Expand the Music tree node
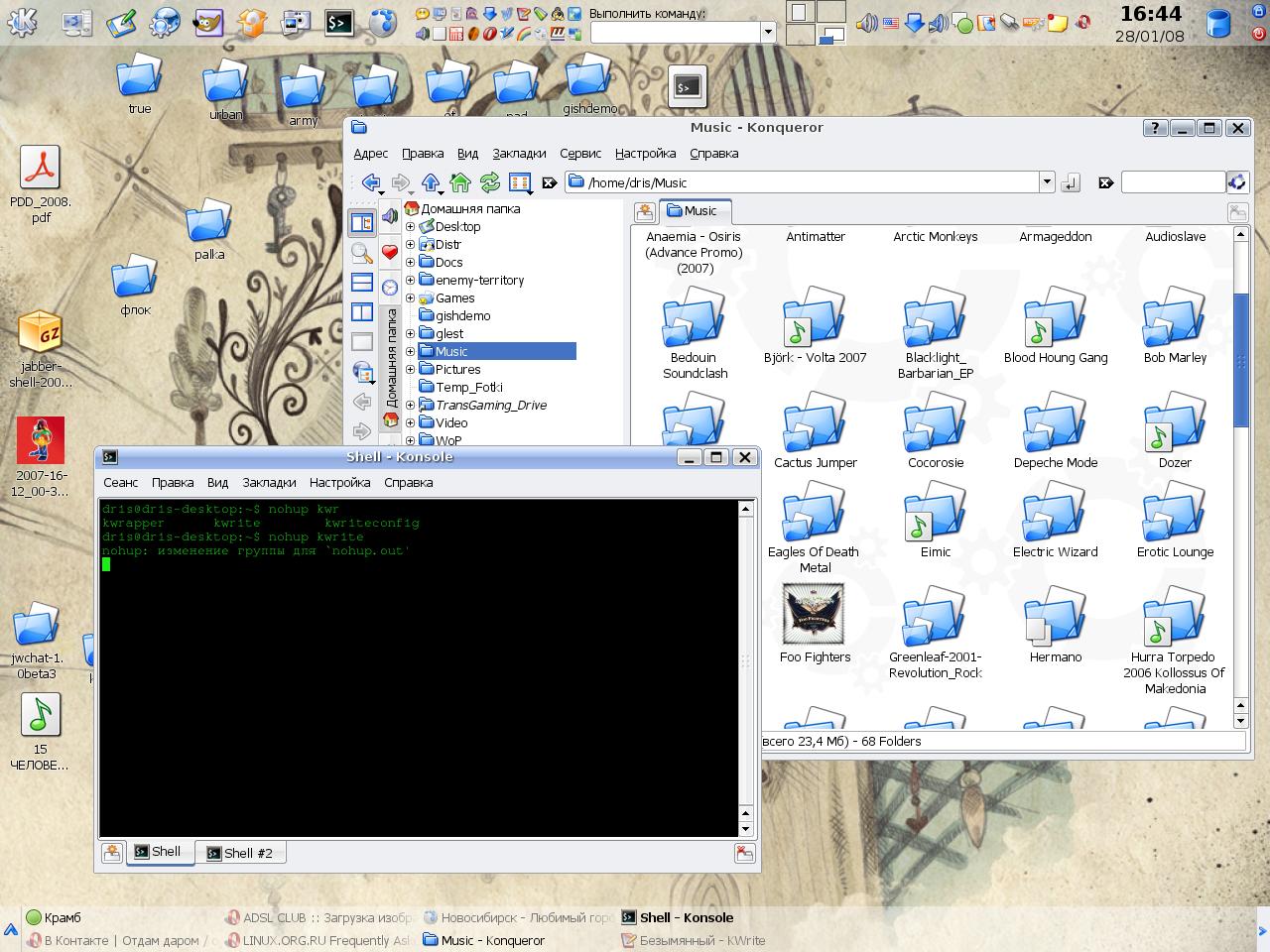Screen dimensions: 1270x952 click(x=410, y=351)
